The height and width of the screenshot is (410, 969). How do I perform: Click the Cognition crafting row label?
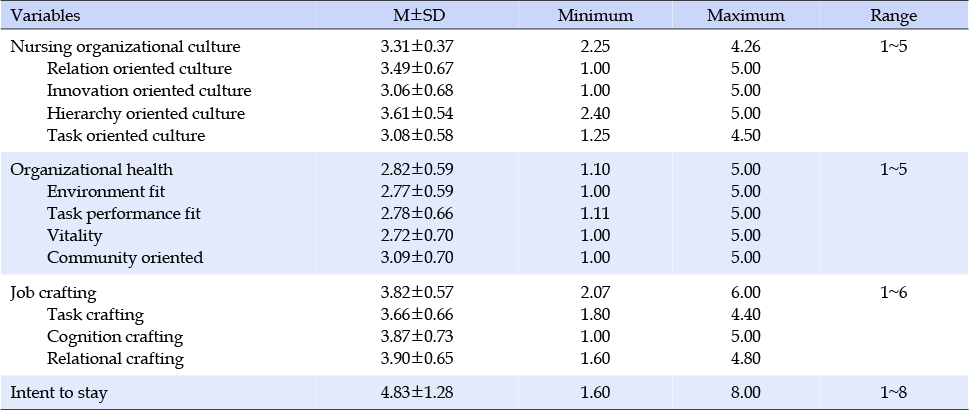pos(116,337)
